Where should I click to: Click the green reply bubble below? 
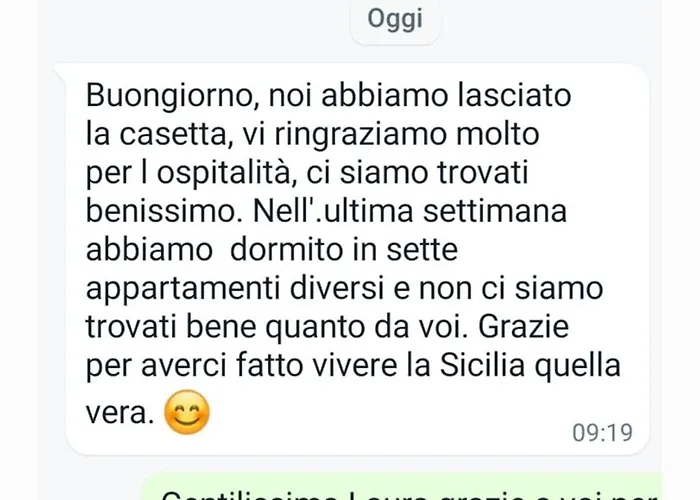pyautogui.click(x=402, y=486)
